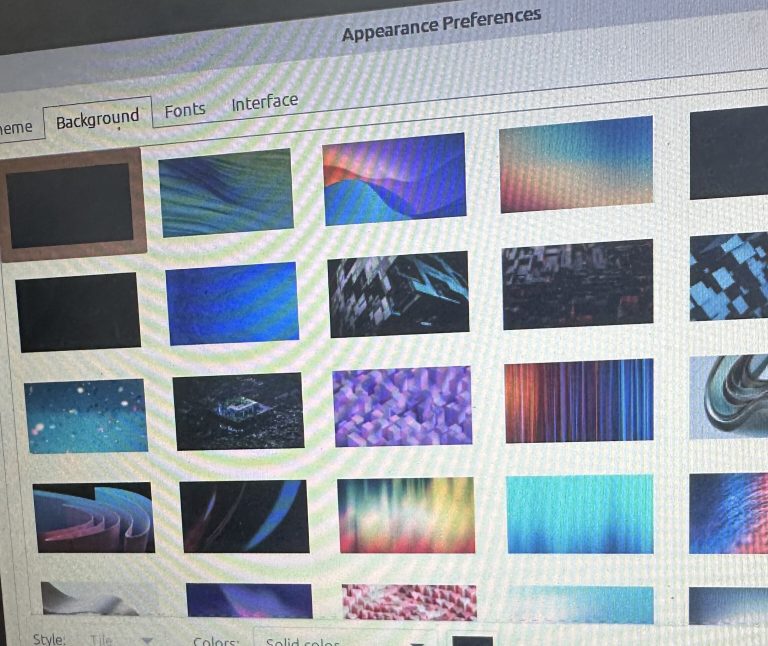Pick the purple and blue mountain waves wallpaper
The height and width of the screenshot is (646, 768).
pyautogui.click(x=395, y=178)
